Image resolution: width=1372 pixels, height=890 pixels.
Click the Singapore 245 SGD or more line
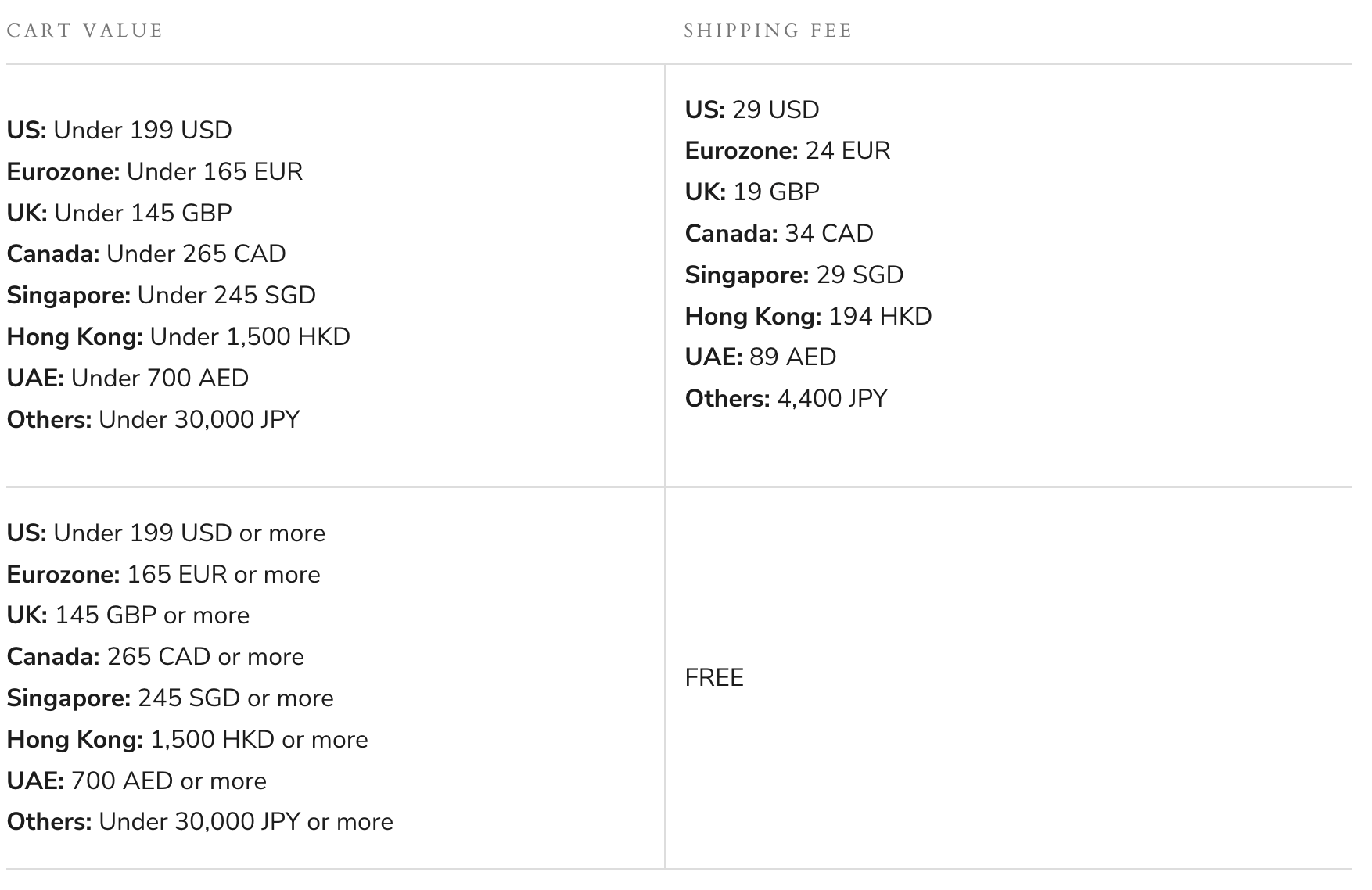click(x=170, y=698)
